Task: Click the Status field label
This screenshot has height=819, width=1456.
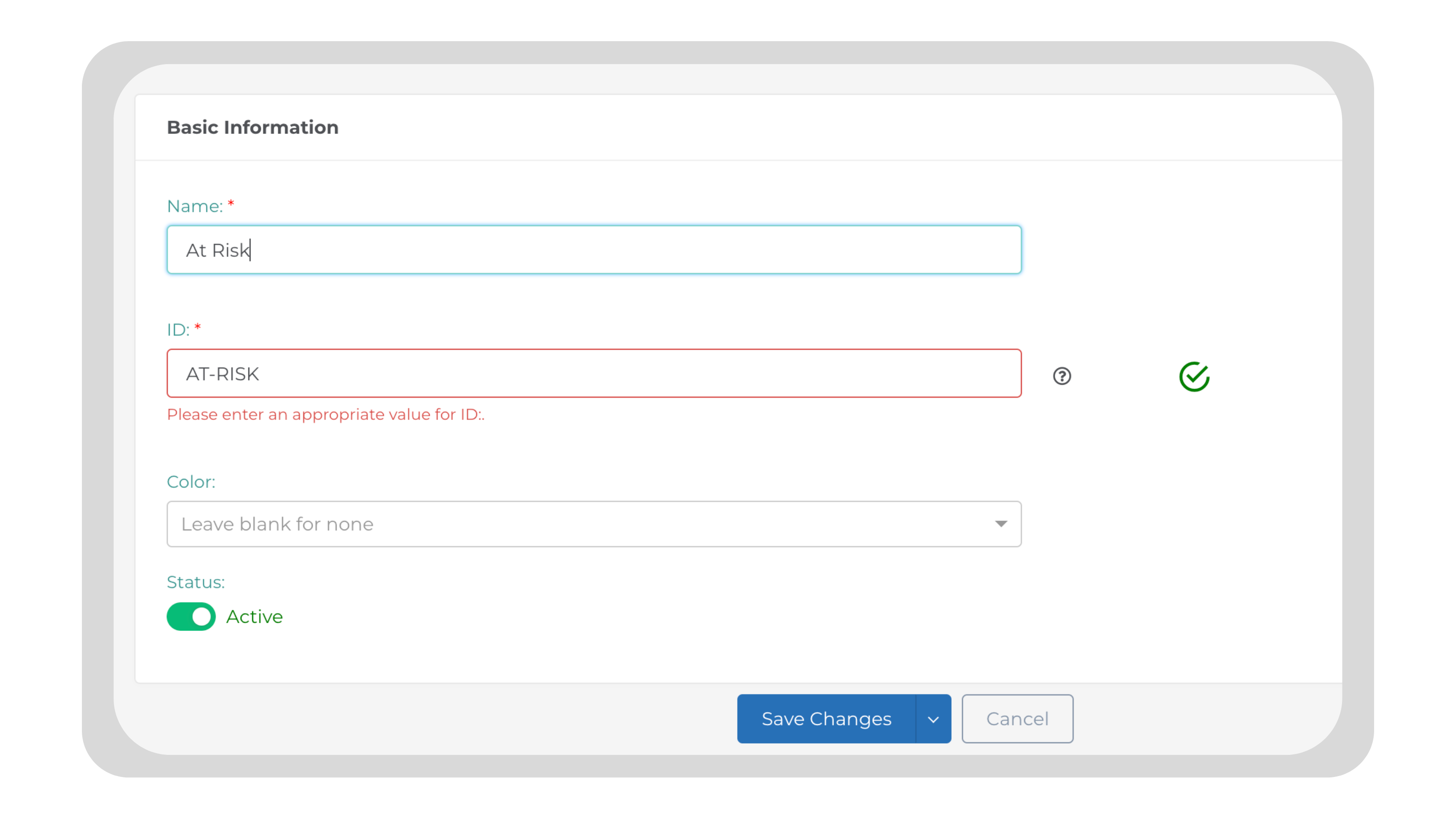Action: (195, 582)
